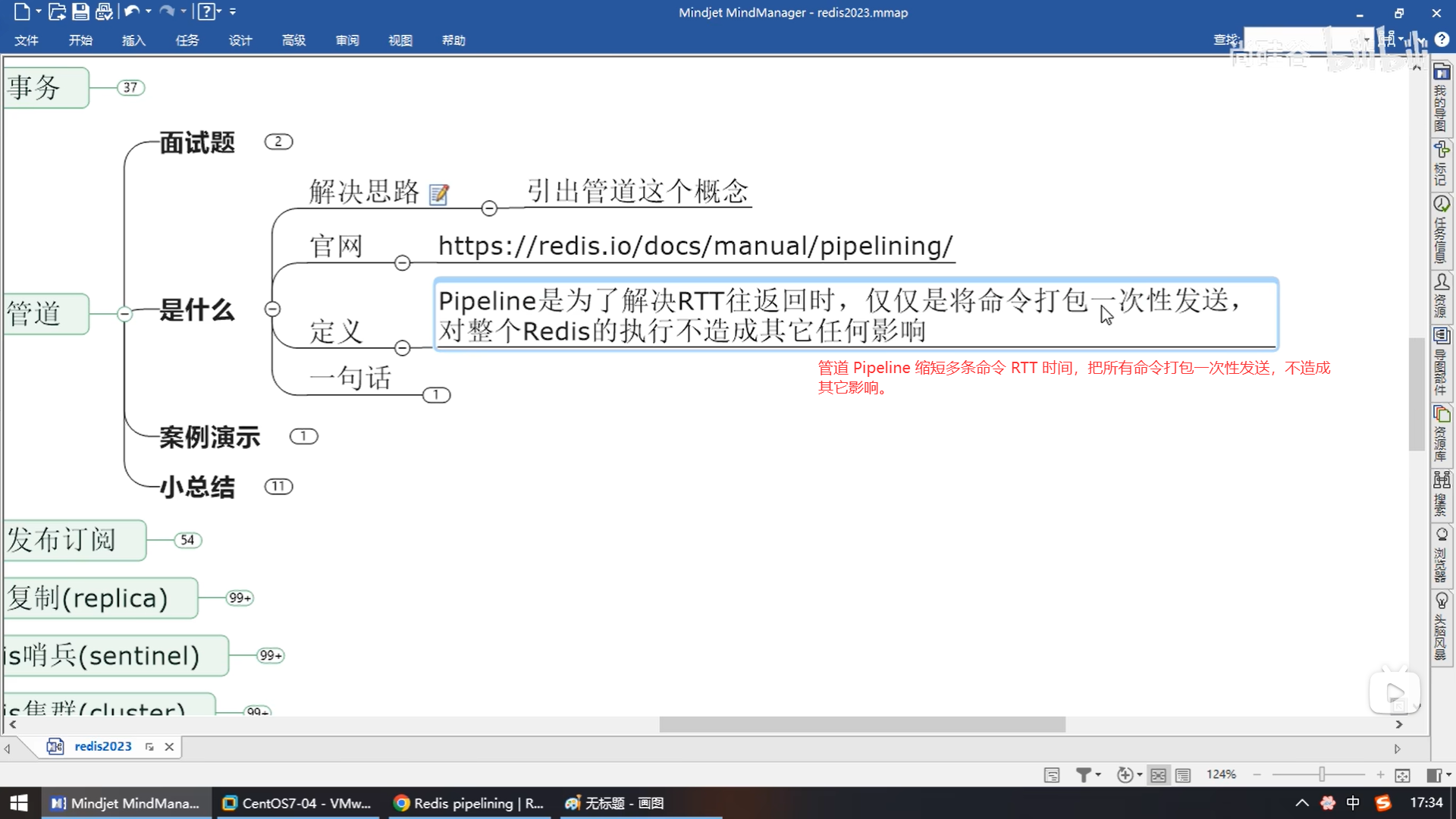The width and height of the screenshot is (1456, 819).
Task: Open the 视图 ribbon tab
Action: 400,40
